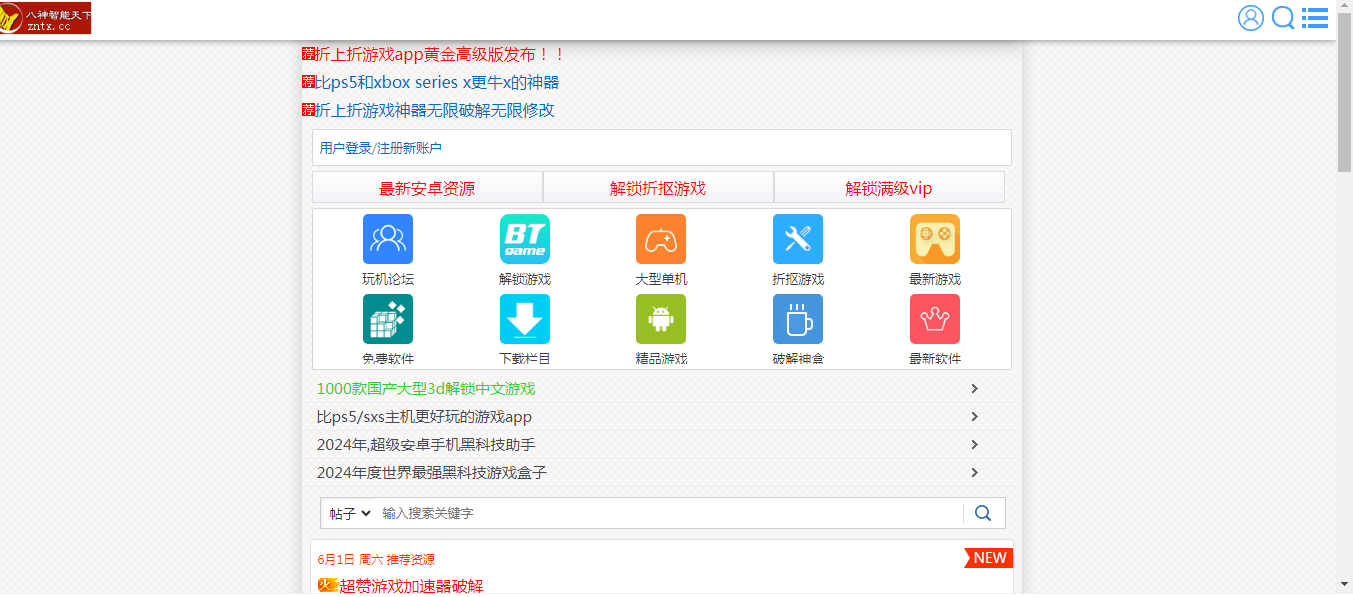
Task: Click the 精品游戏 Android robot icon
Action: [x=661, y=320]
